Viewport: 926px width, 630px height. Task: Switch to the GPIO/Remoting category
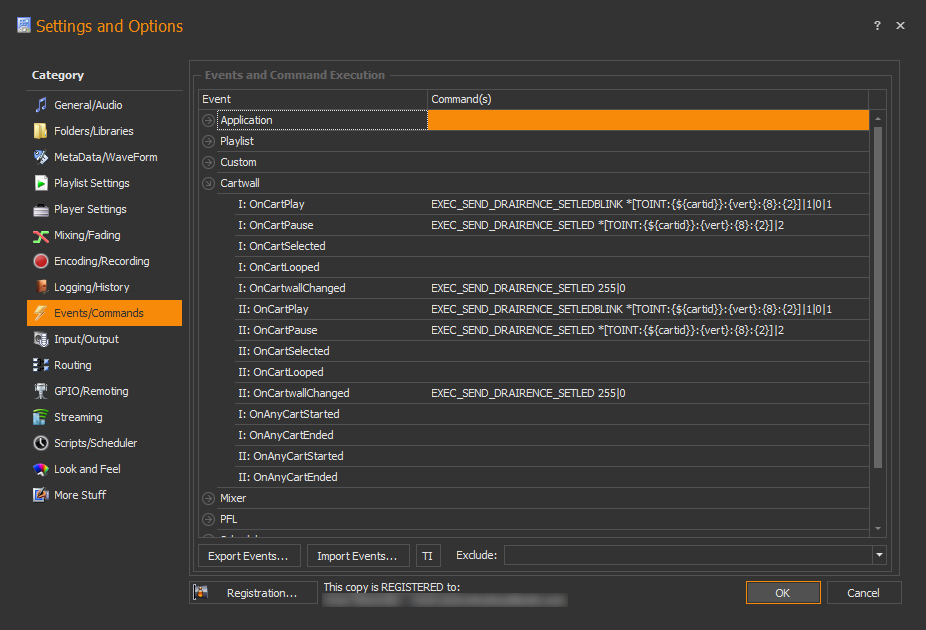91,391
